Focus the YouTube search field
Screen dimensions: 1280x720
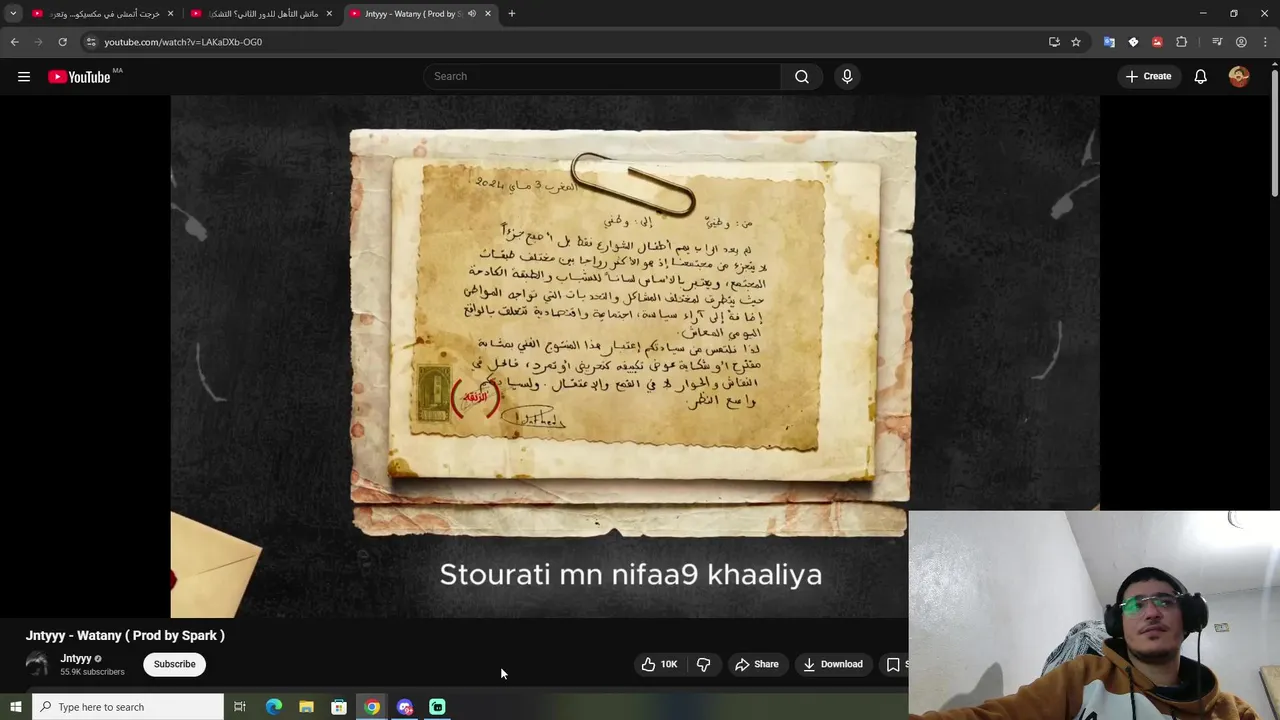pos(604,77)
